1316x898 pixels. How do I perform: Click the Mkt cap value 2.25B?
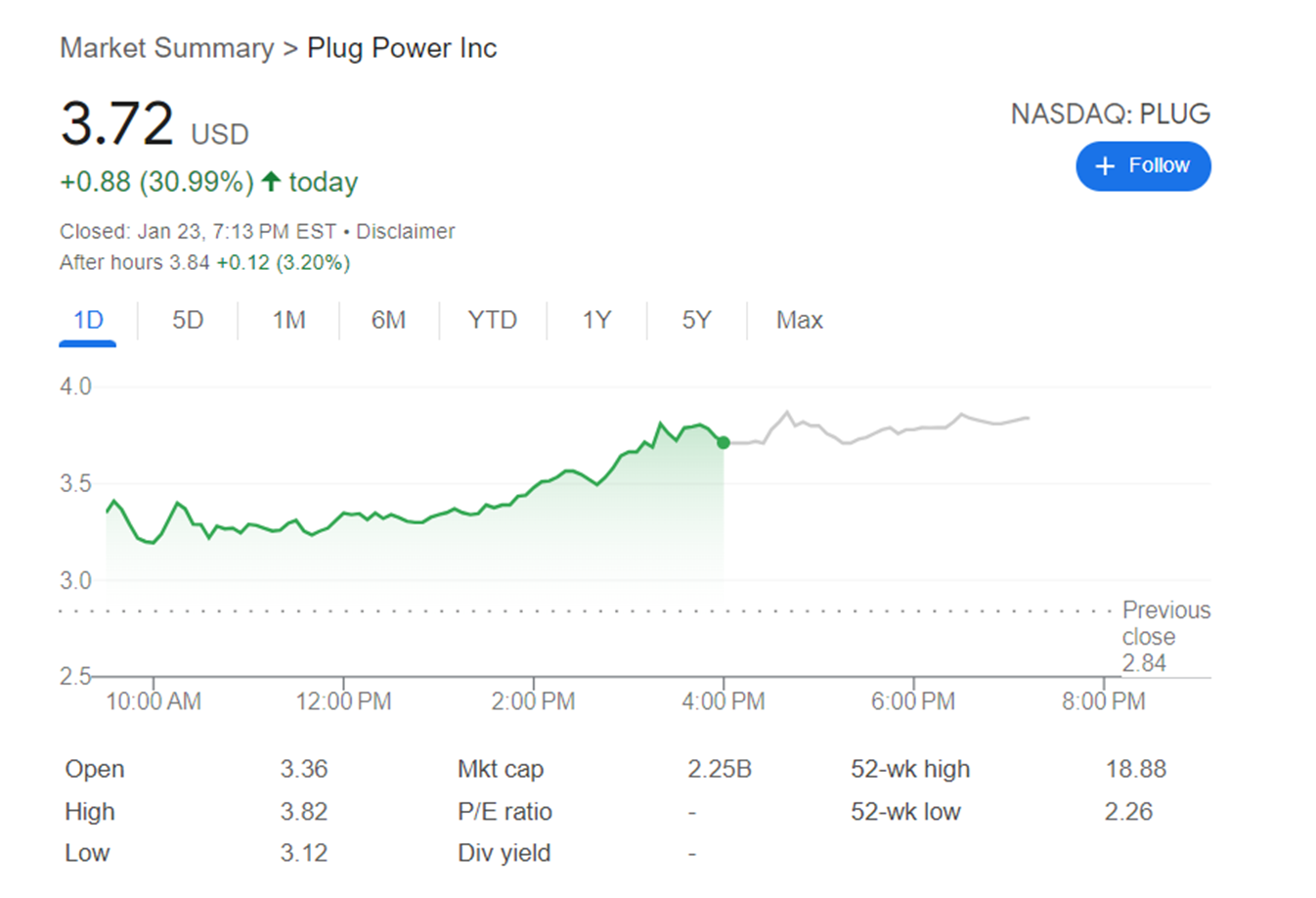(719, 769)
